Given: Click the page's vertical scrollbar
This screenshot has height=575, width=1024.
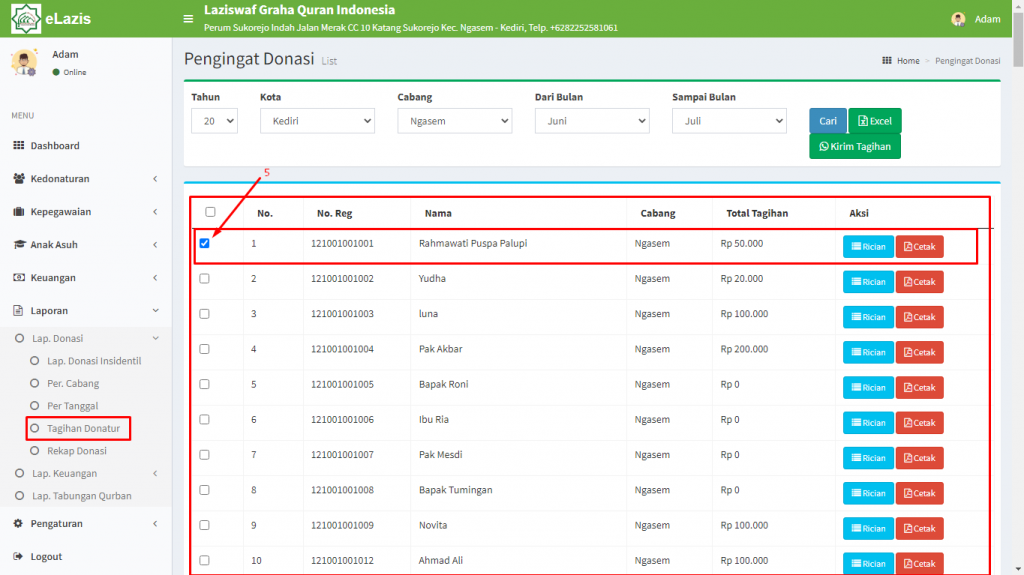Looking at the screenshot, I should (x=1018, y=288).
